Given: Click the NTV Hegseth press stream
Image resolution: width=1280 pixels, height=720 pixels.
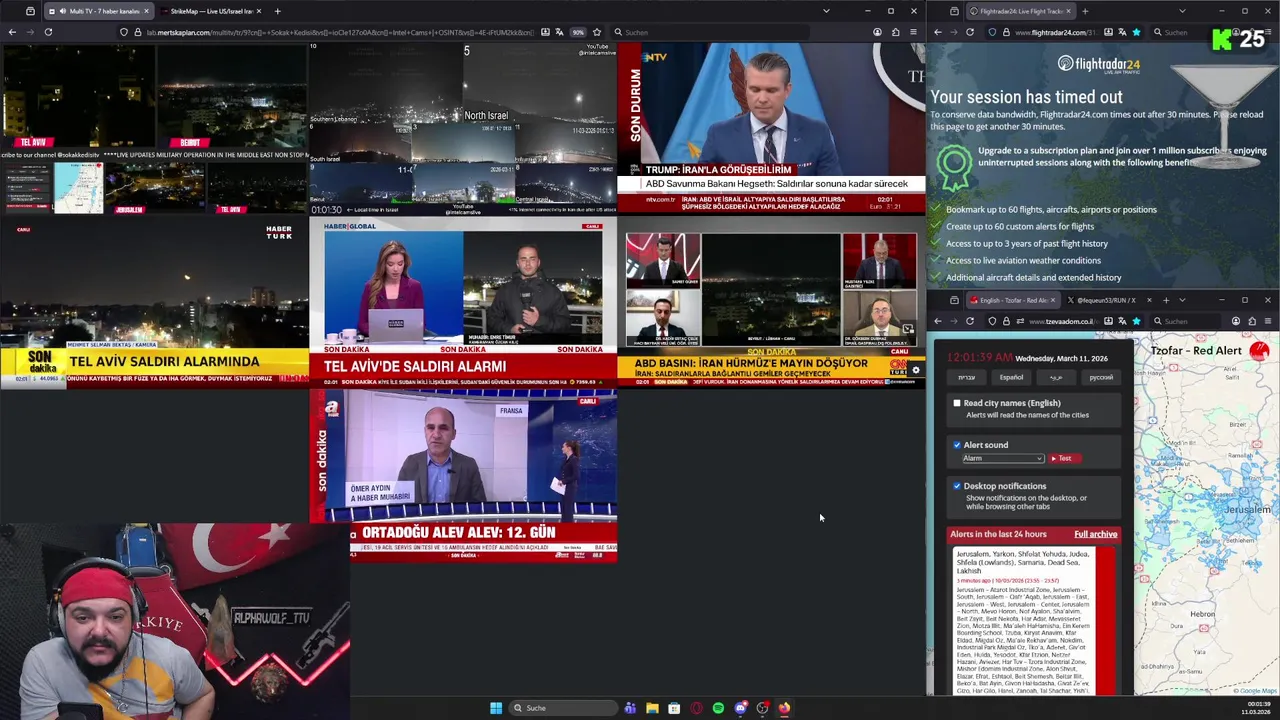Looking at the screenshot, I should pyautogui.click(x=771, y=128).
